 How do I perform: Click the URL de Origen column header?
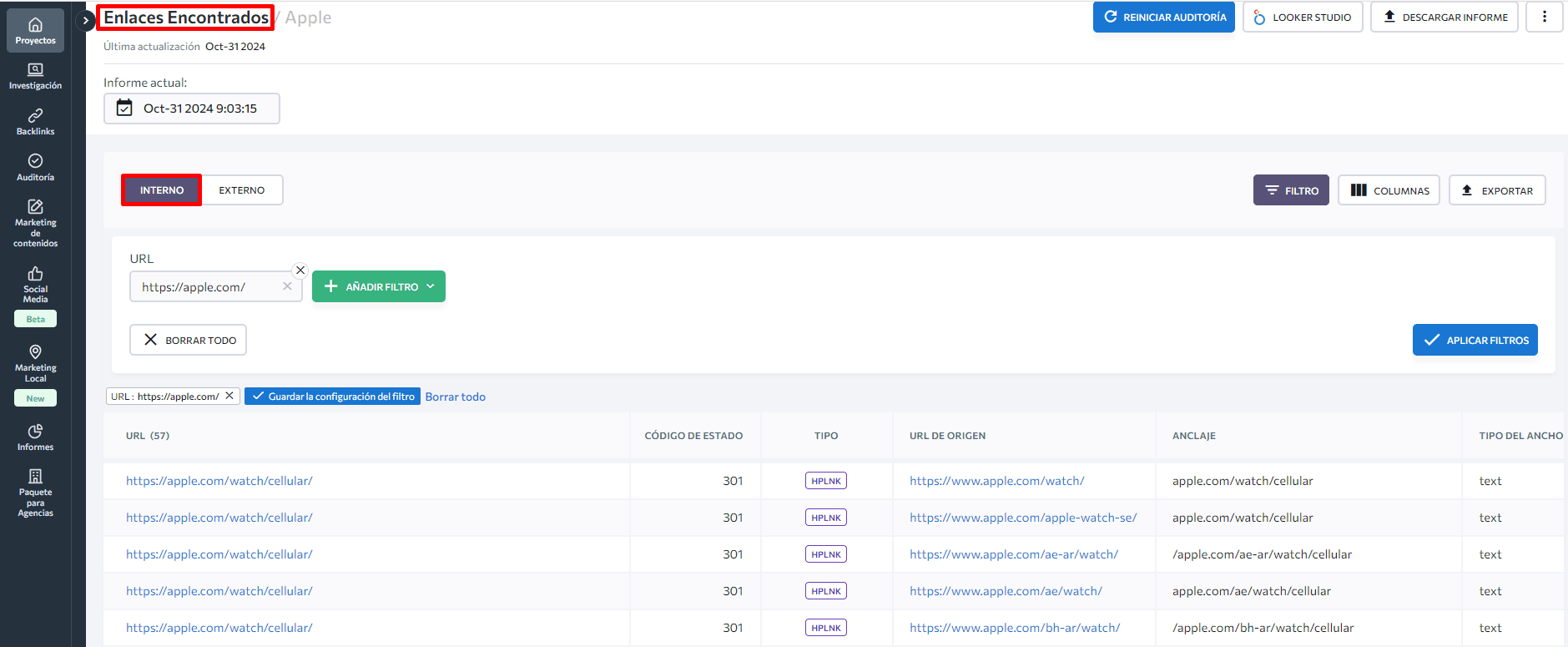(x=947, y=436)
